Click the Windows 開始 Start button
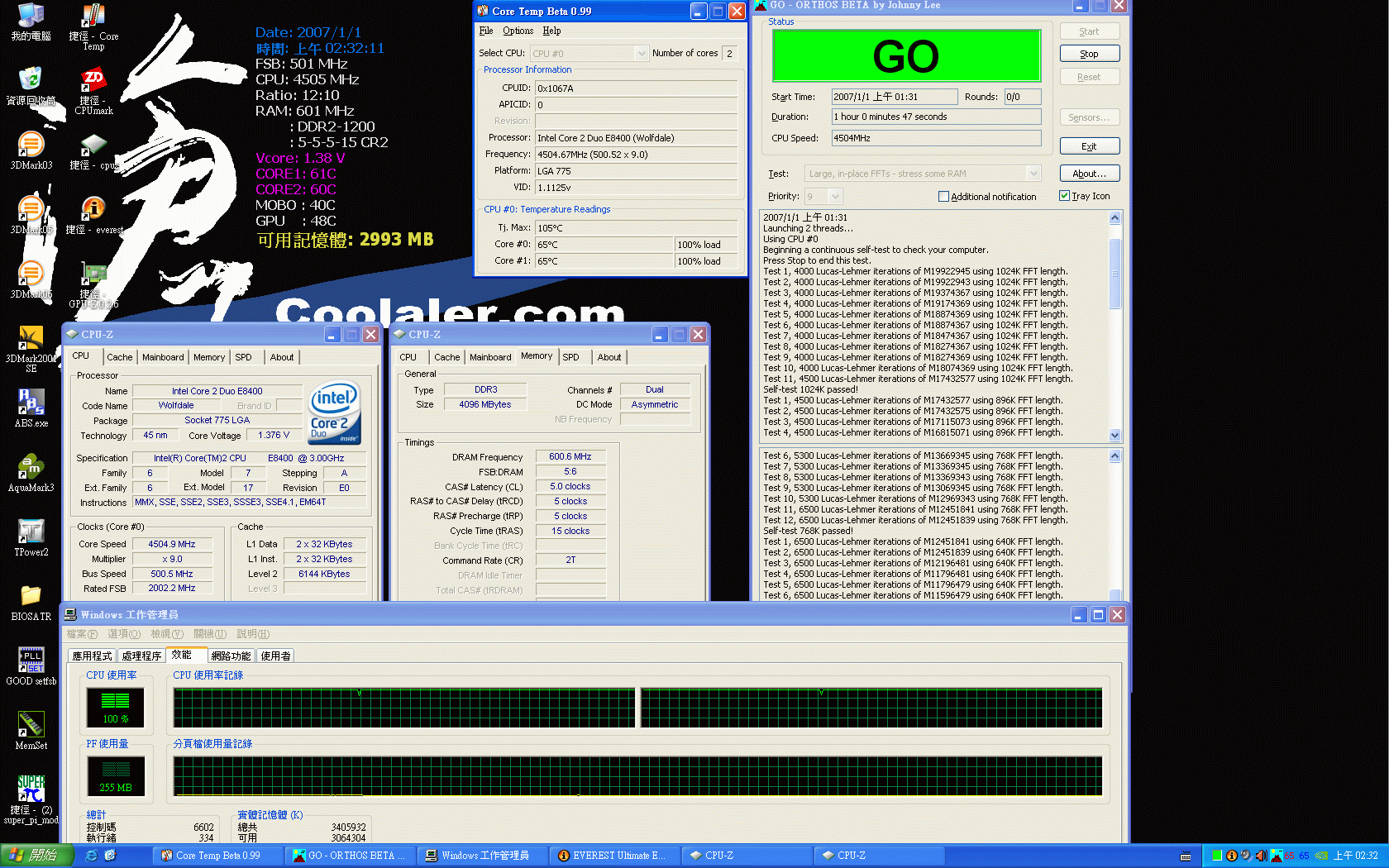The width and height of the screenshot is (1389, 868). pyautogui.click(x=36, y=856)
